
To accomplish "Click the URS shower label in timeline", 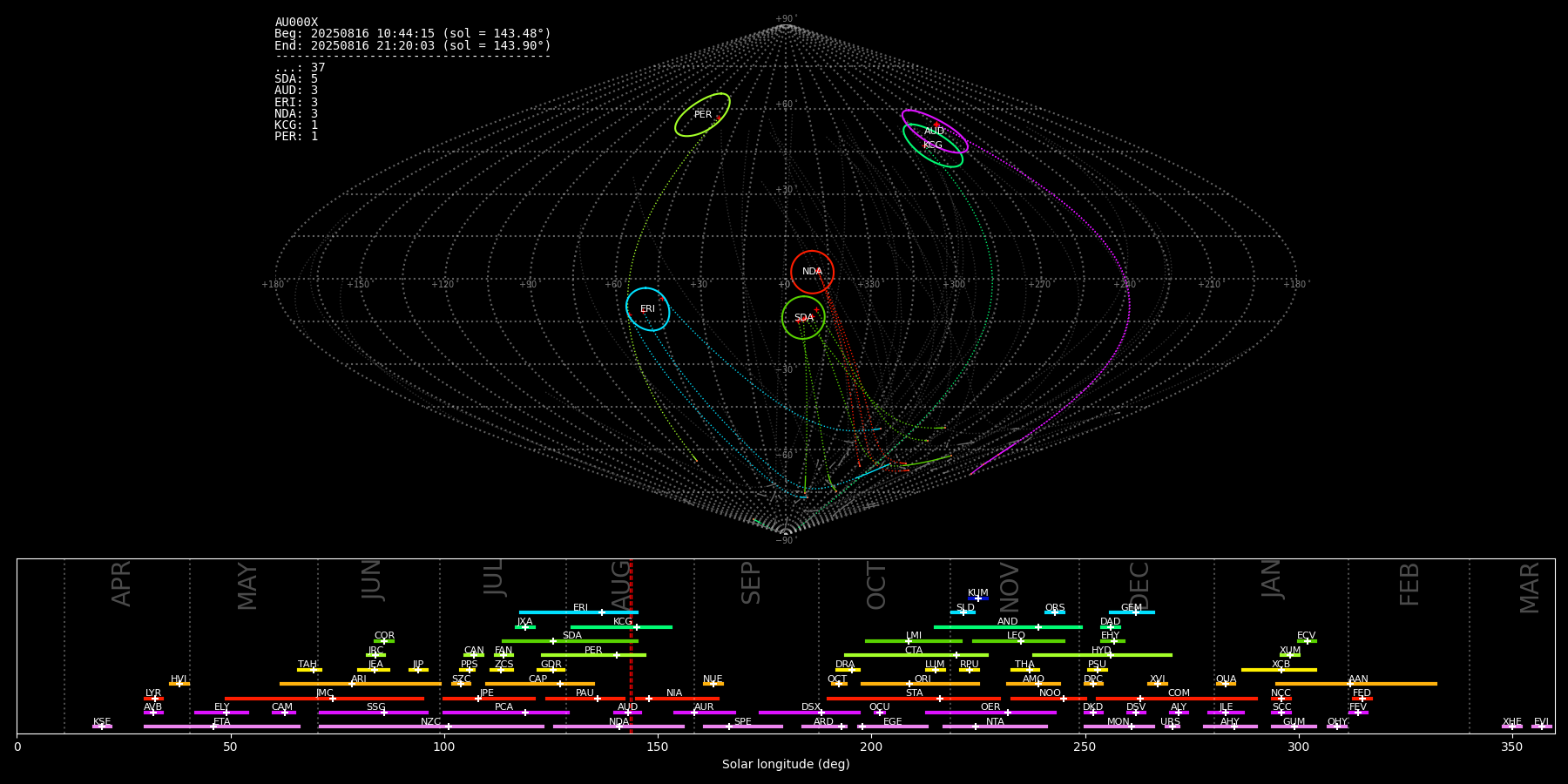I will tap(1171, 722).
